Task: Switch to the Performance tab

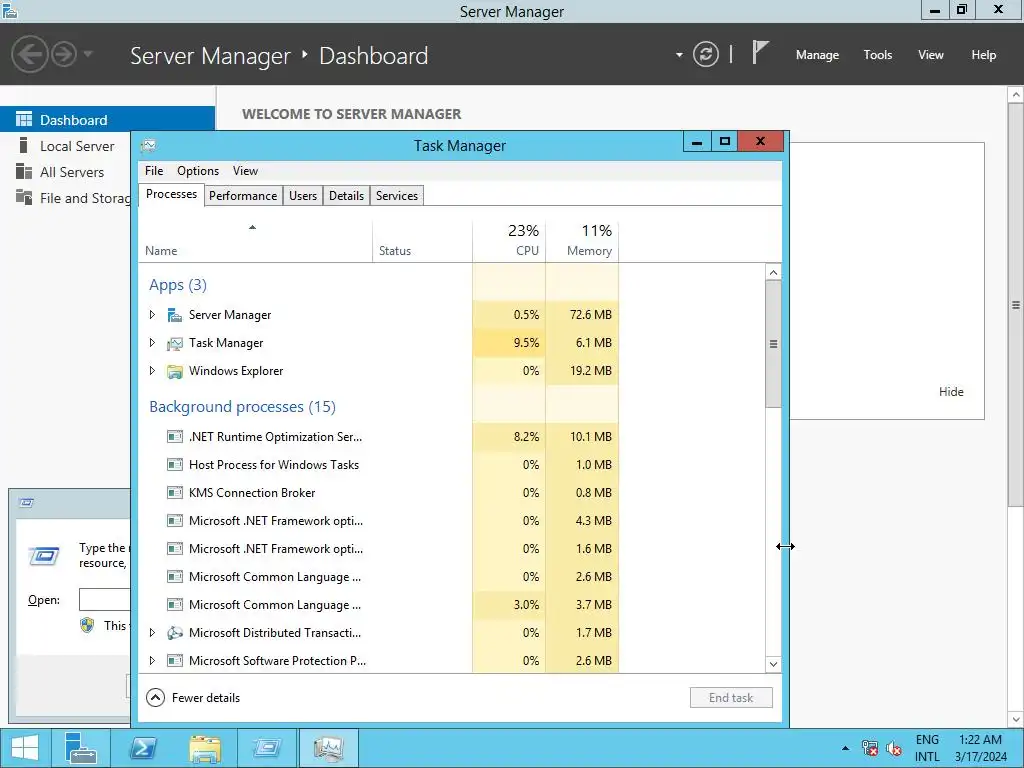Action: [x=243, y=196]
